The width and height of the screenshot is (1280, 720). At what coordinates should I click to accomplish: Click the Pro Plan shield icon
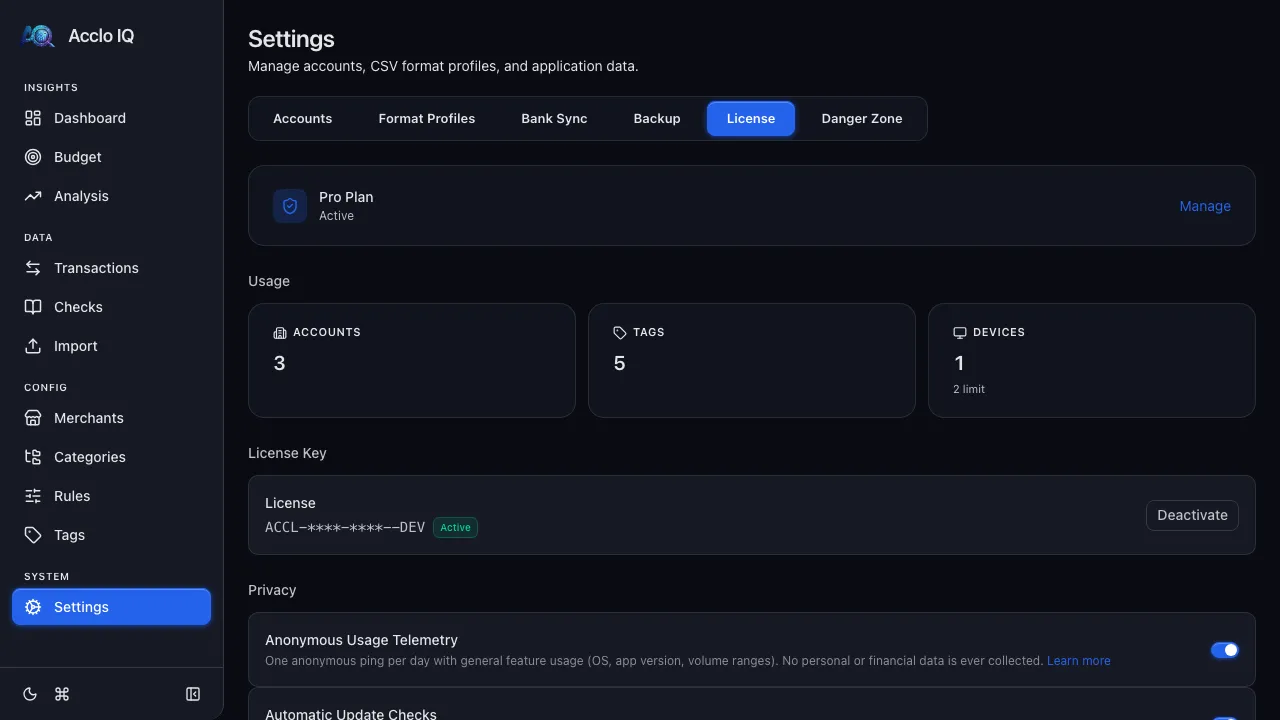coord(290,206)
